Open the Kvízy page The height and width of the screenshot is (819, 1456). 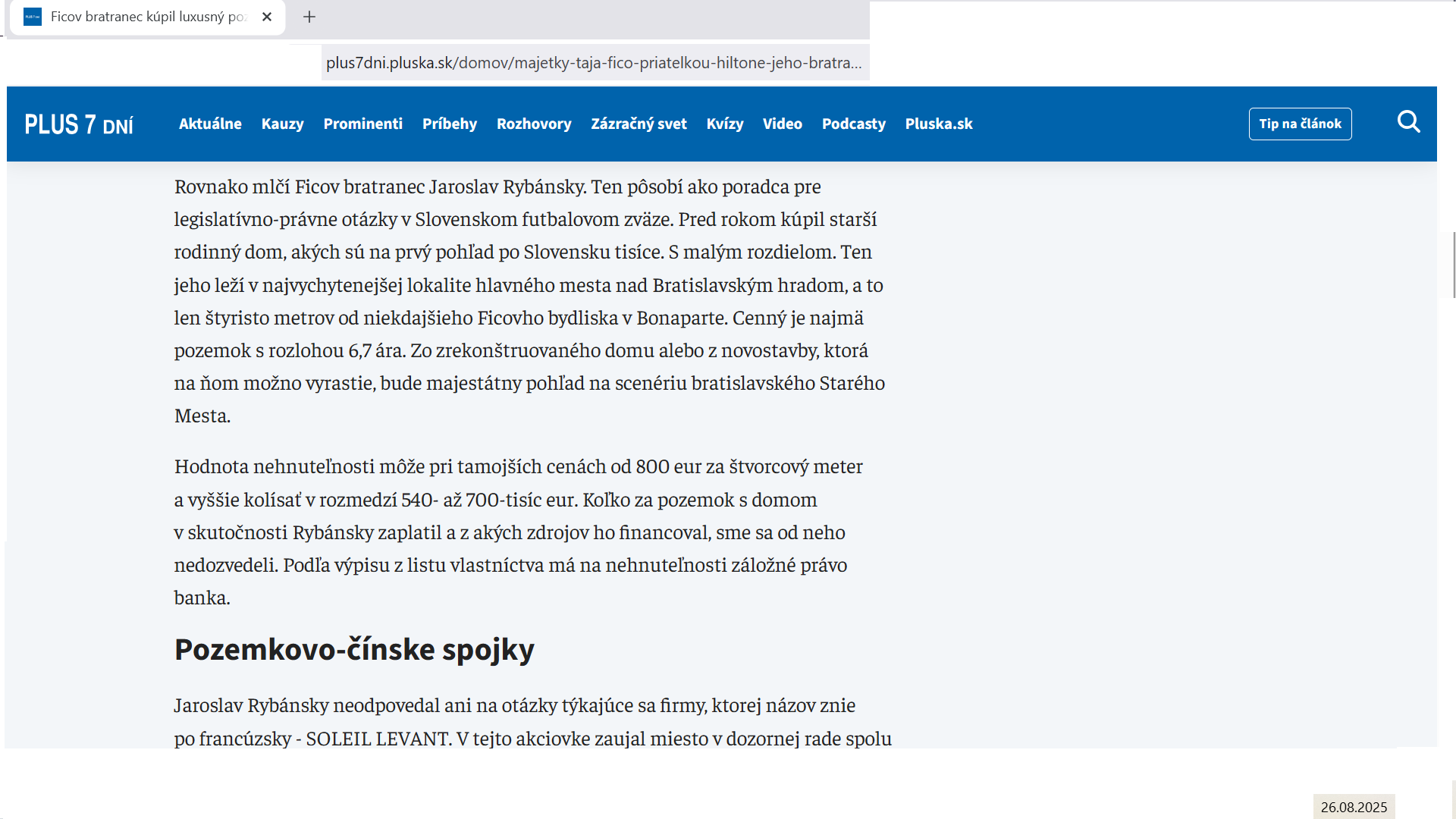pos(725,124)
